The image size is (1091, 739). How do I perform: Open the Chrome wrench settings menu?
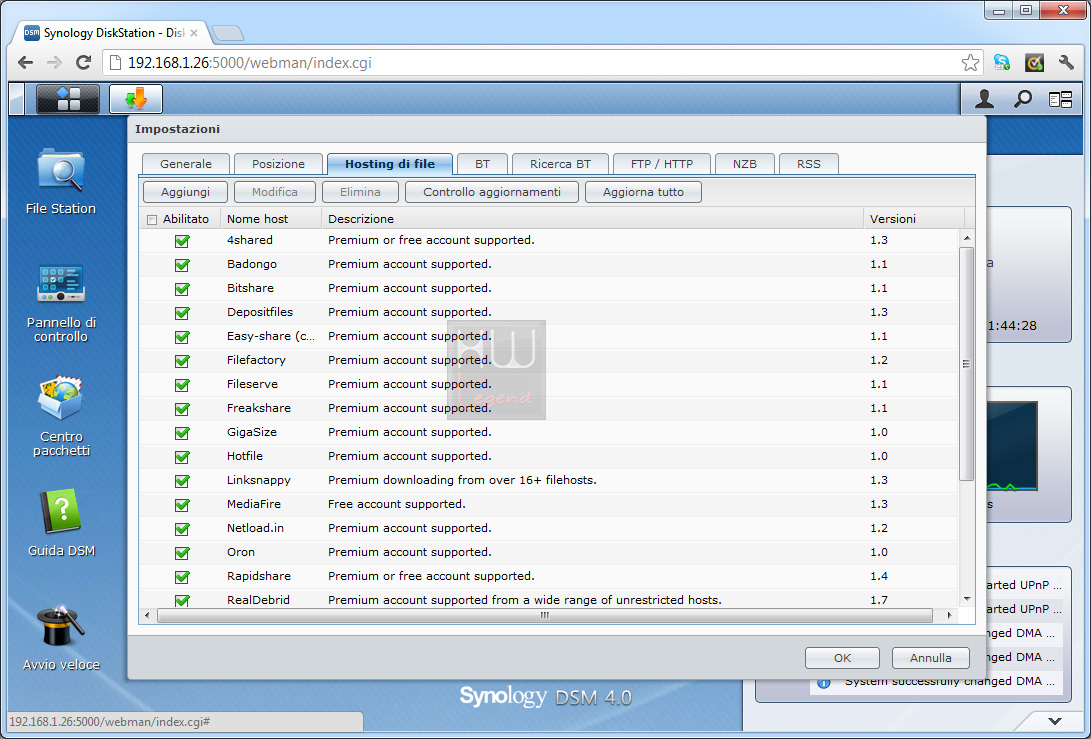click(x=1066, y=63)
